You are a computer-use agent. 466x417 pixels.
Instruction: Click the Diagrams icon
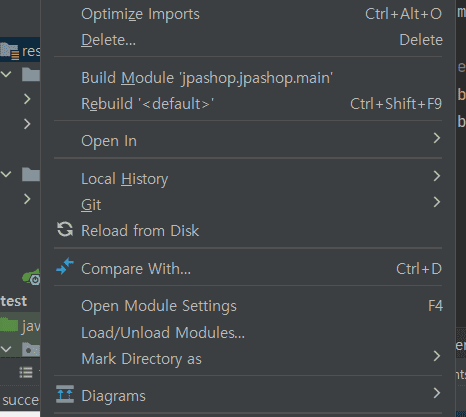(x=65, y=394)
